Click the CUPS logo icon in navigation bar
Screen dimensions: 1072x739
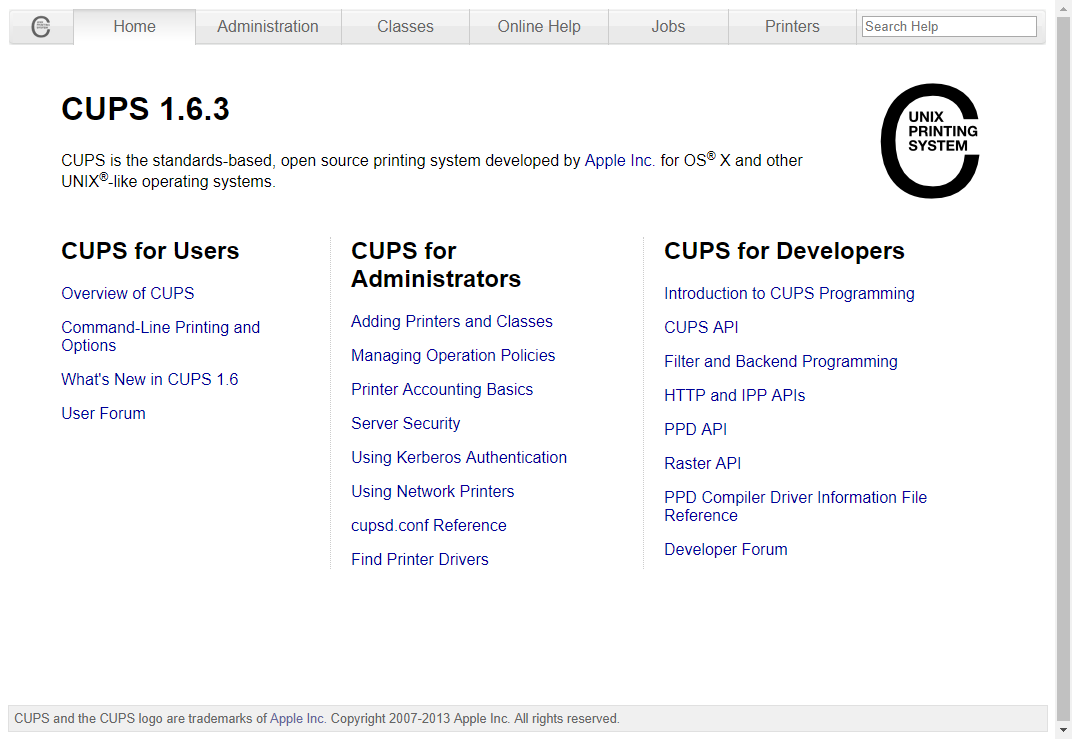[x=41, y=27]
